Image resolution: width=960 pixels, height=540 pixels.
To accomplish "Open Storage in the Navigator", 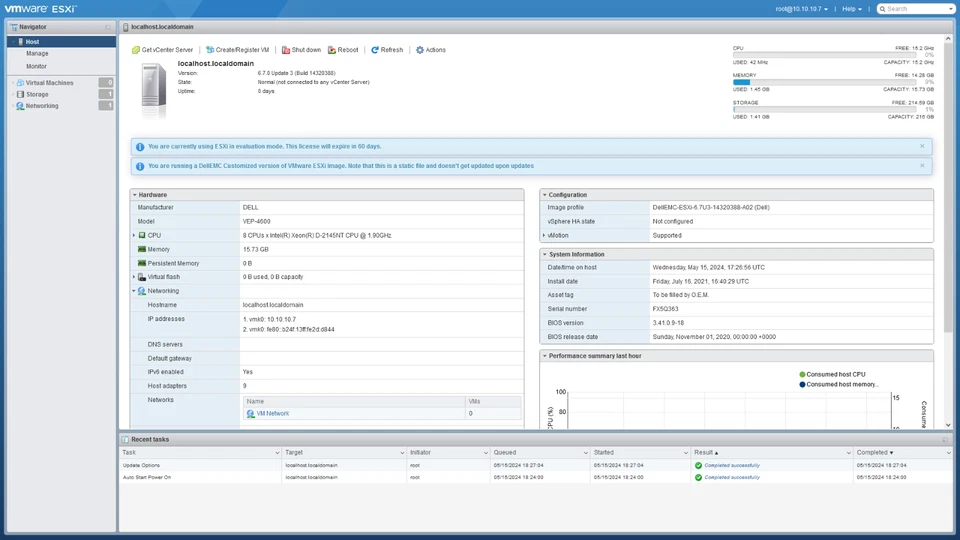I will 37,94.
